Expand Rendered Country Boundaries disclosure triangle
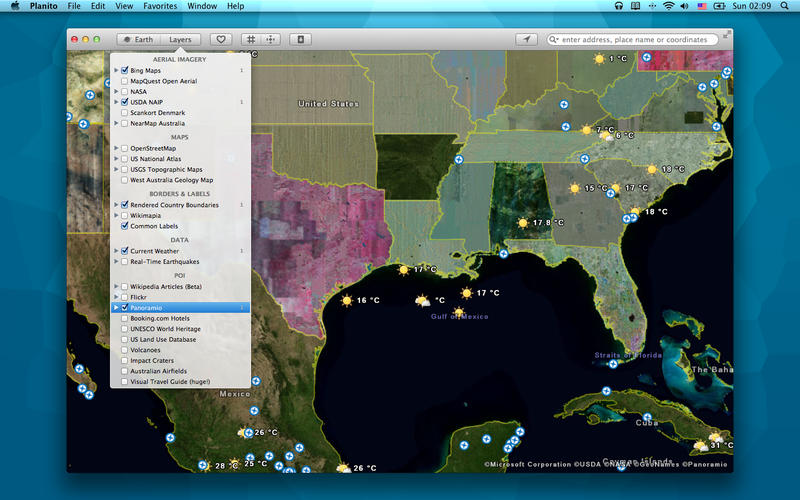This screenshot has height=500, width=800. pyautogui.click(x=115, y=204)
